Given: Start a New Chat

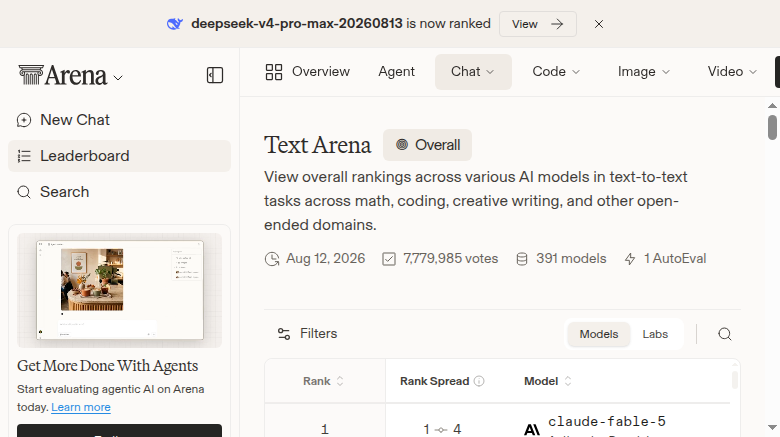Looking at the screenshot, I should tap(119, 120).
